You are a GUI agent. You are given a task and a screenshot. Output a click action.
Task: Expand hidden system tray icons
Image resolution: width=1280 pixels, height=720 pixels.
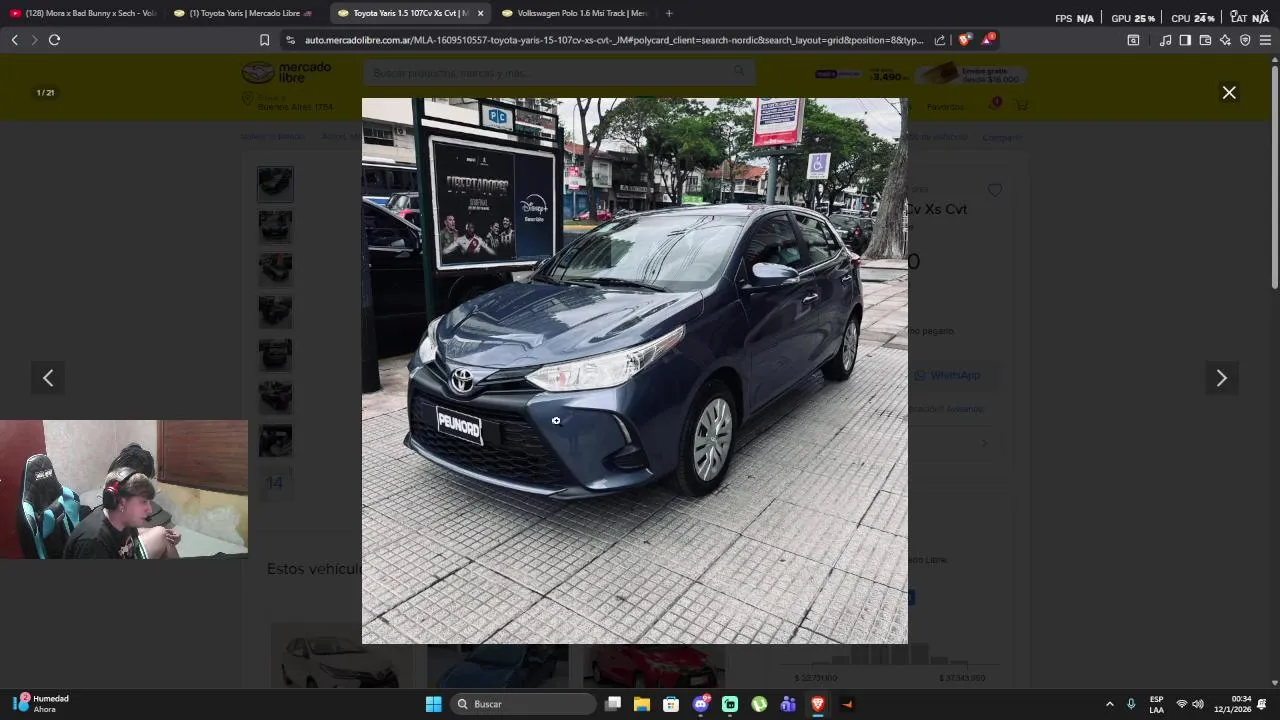pyautogui.click(x=1109, y=704)
